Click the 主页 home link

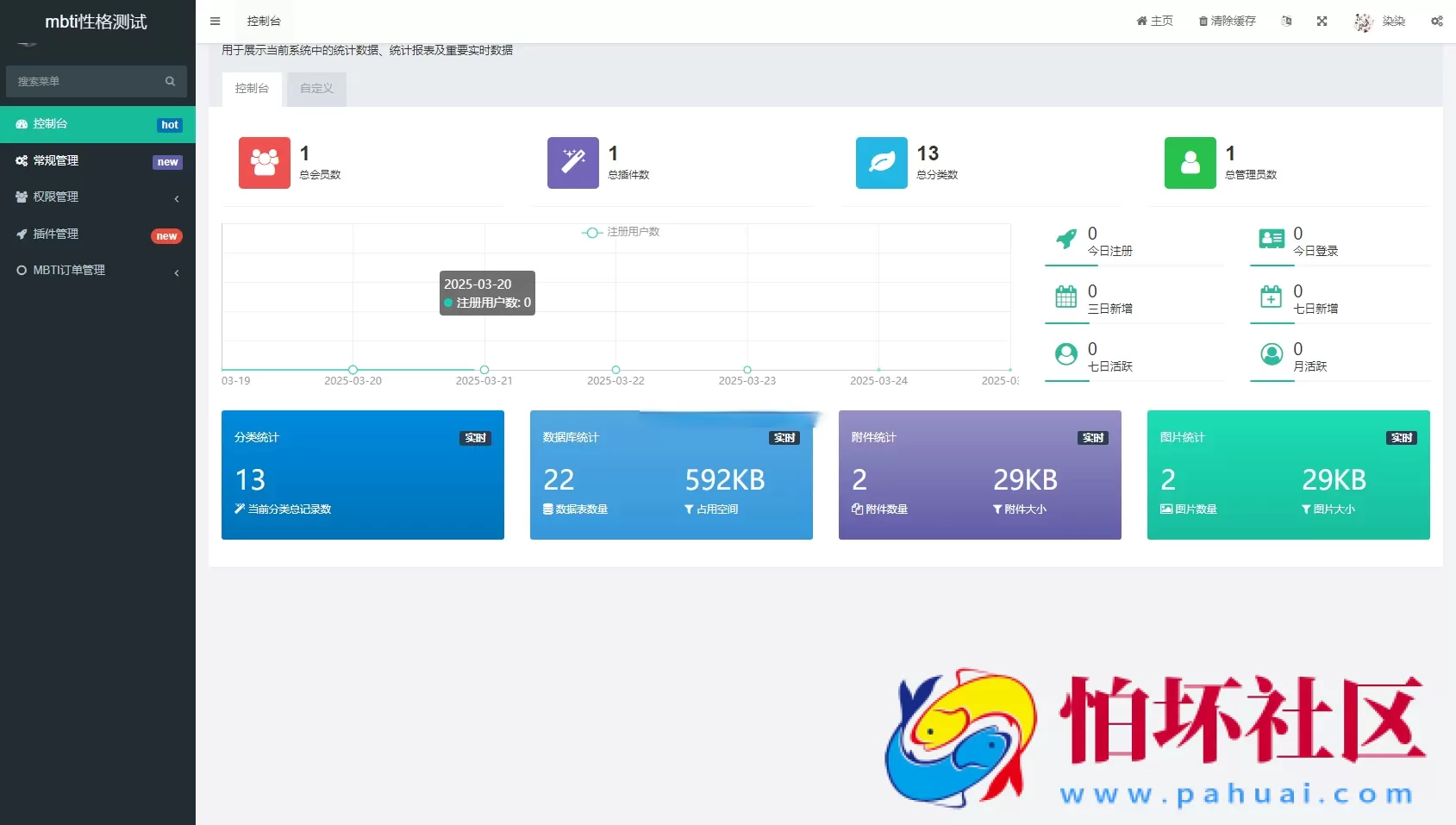click(1155, 22)
